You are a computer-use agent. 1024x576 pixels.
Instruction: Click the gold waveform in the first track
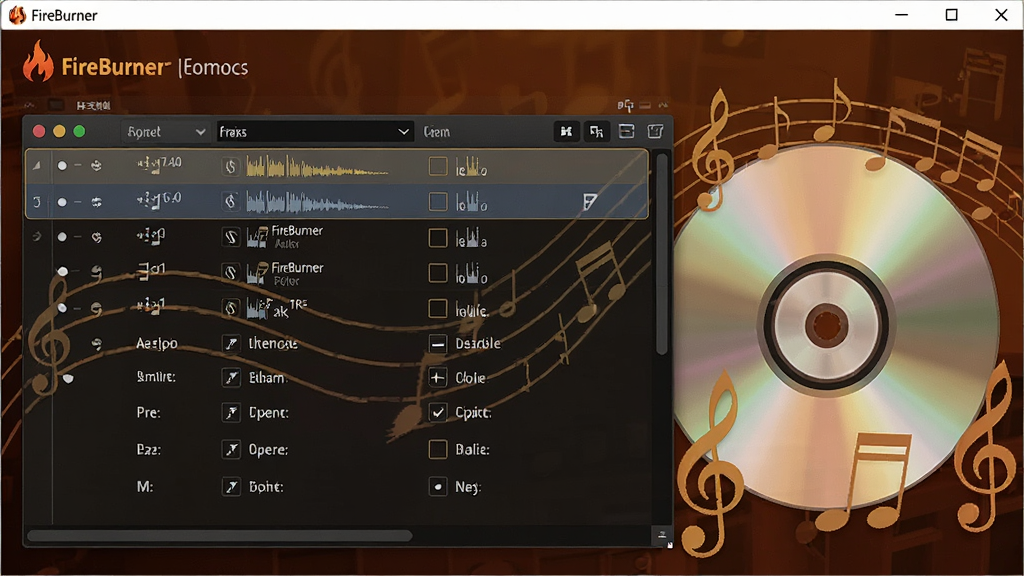coord(317,167)
